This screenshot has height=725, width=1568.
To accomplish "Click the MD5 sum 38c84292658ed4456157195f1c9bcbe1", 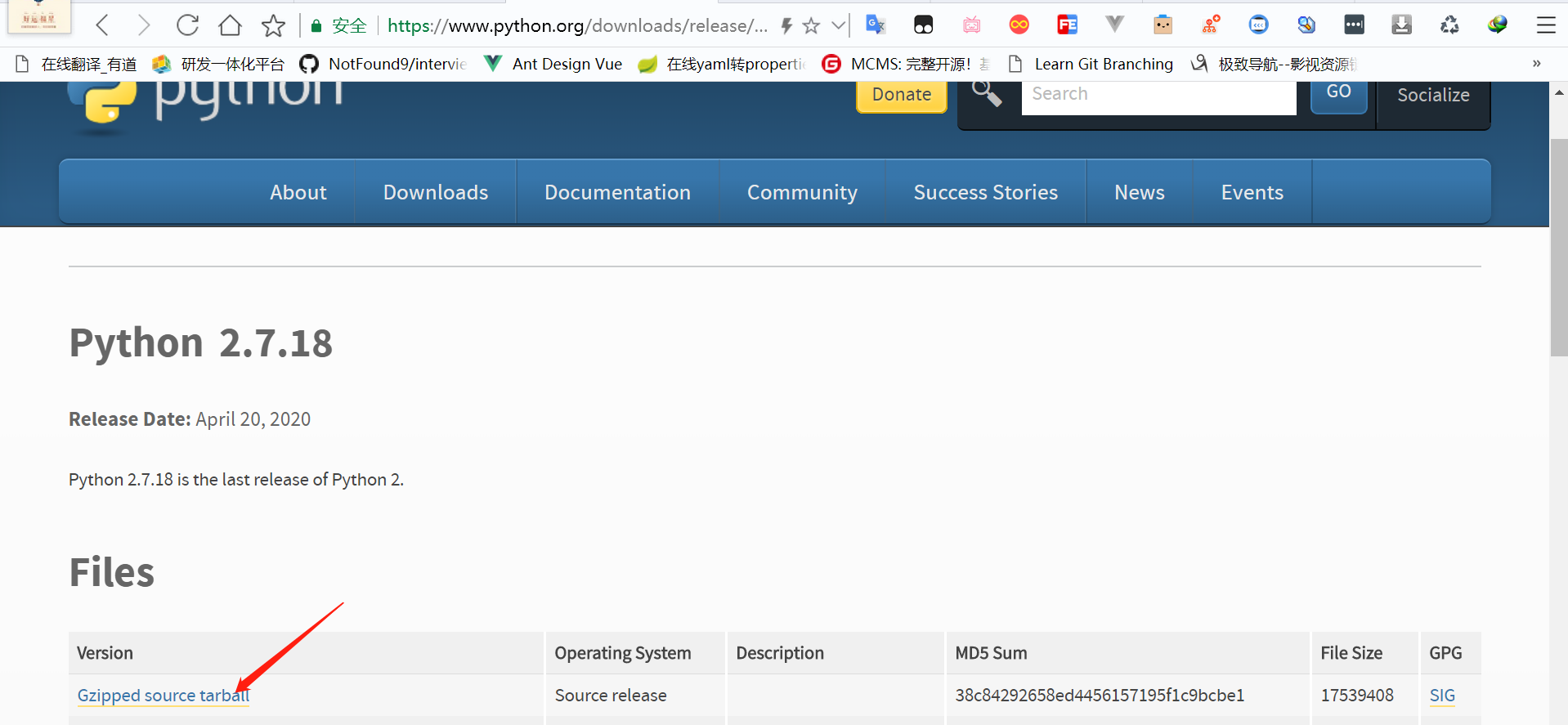I will pos(1100,696).
